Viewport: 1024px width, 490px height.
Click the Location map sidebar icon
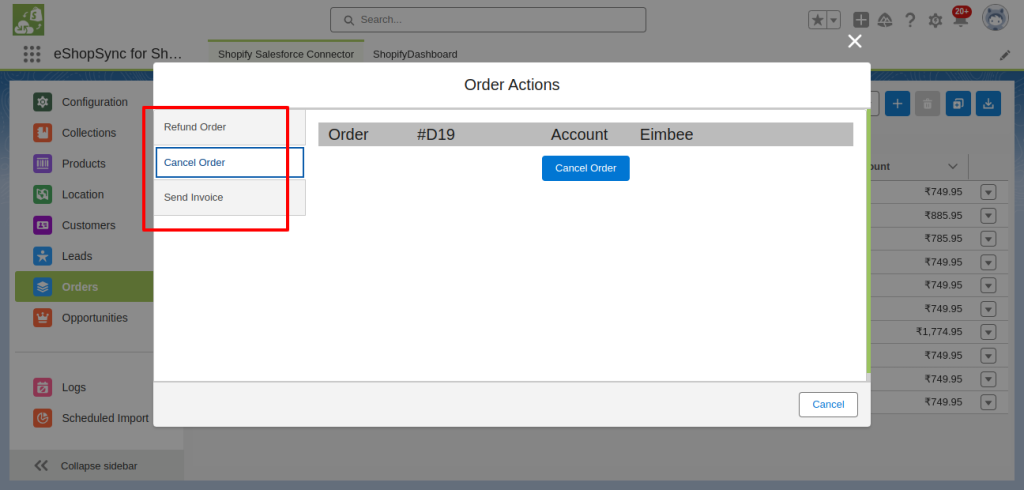pyautogui.click(x=42, y=194)
